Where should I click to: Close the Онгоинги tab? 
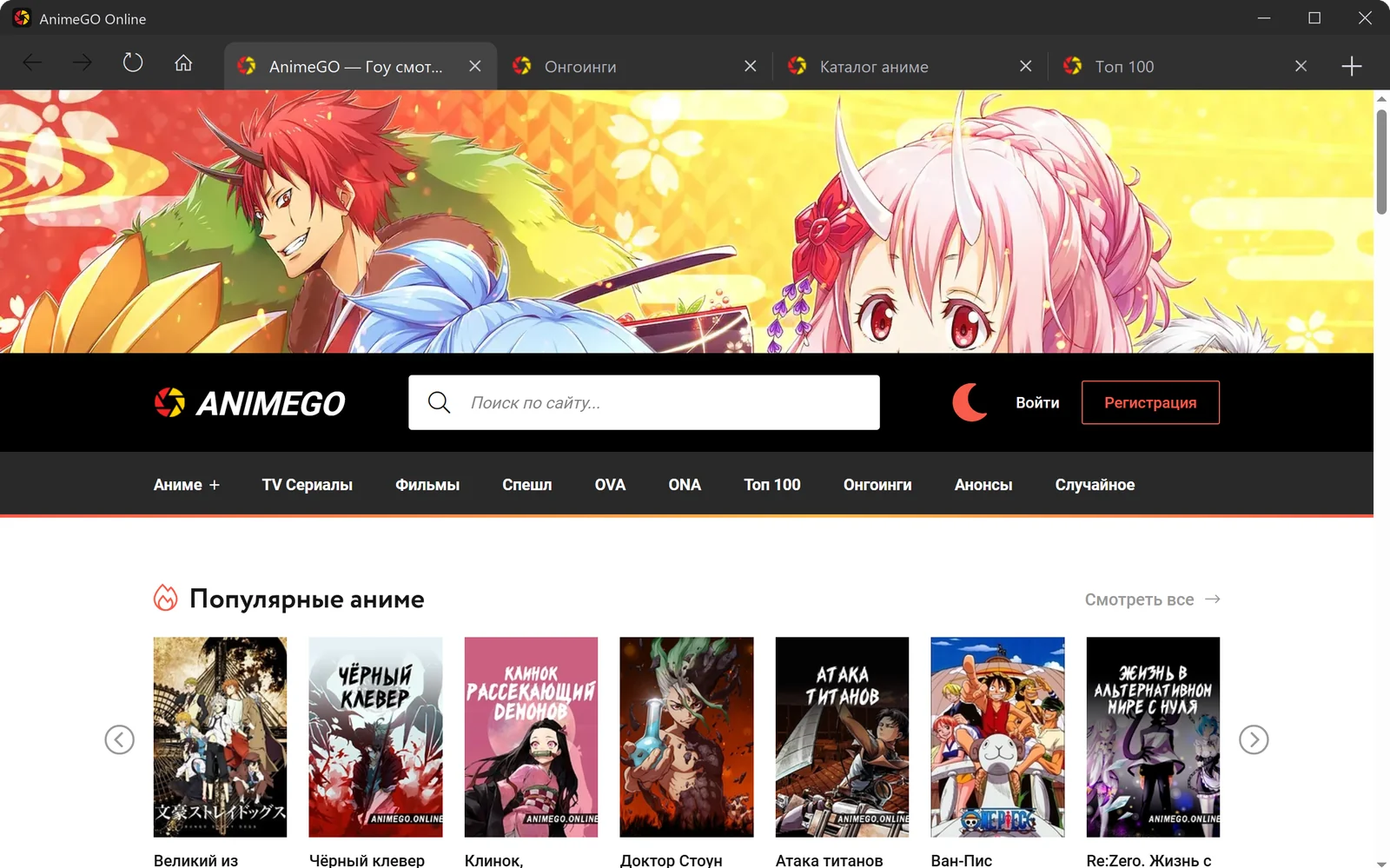coord(751,66)
